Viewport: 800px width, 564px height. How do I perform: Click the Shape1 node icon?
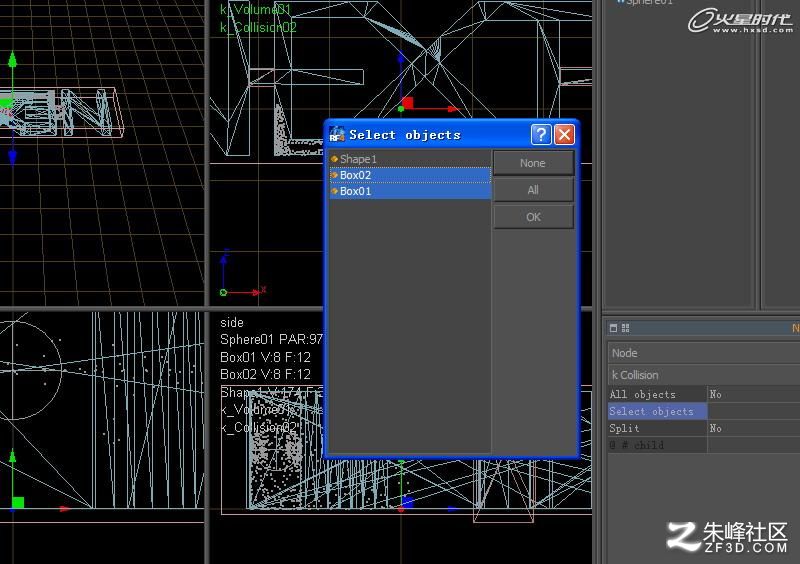pos(335,159)
